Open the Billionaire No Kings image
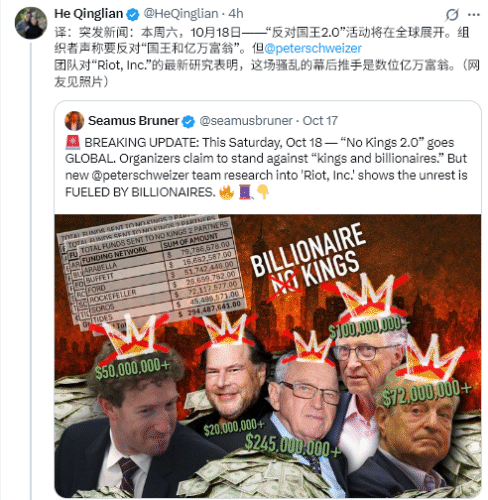The image size is (488, 500). point(268,356)
